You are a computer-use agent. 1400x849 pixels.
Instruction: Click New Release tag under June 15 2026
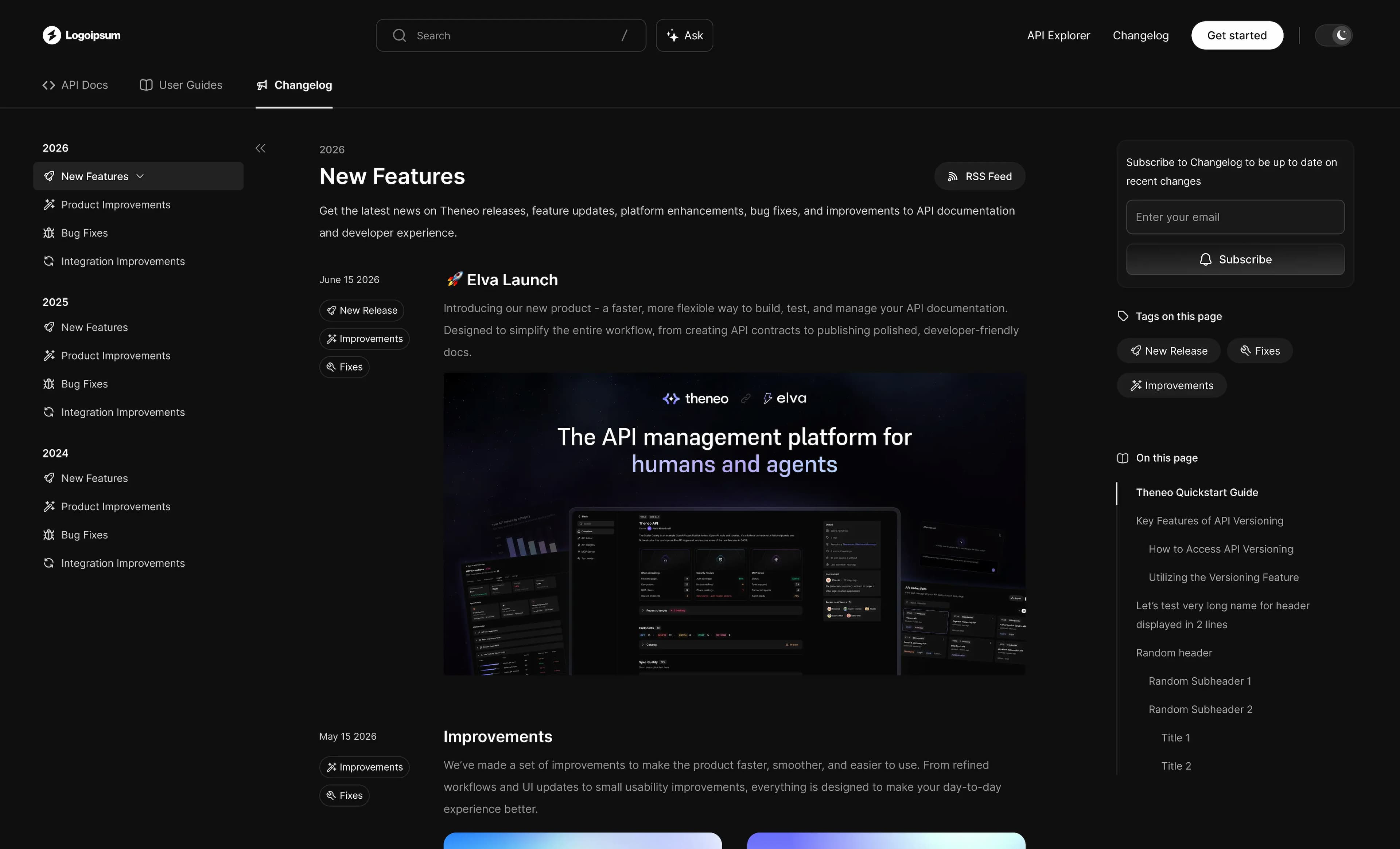click(x=361, y=311)
